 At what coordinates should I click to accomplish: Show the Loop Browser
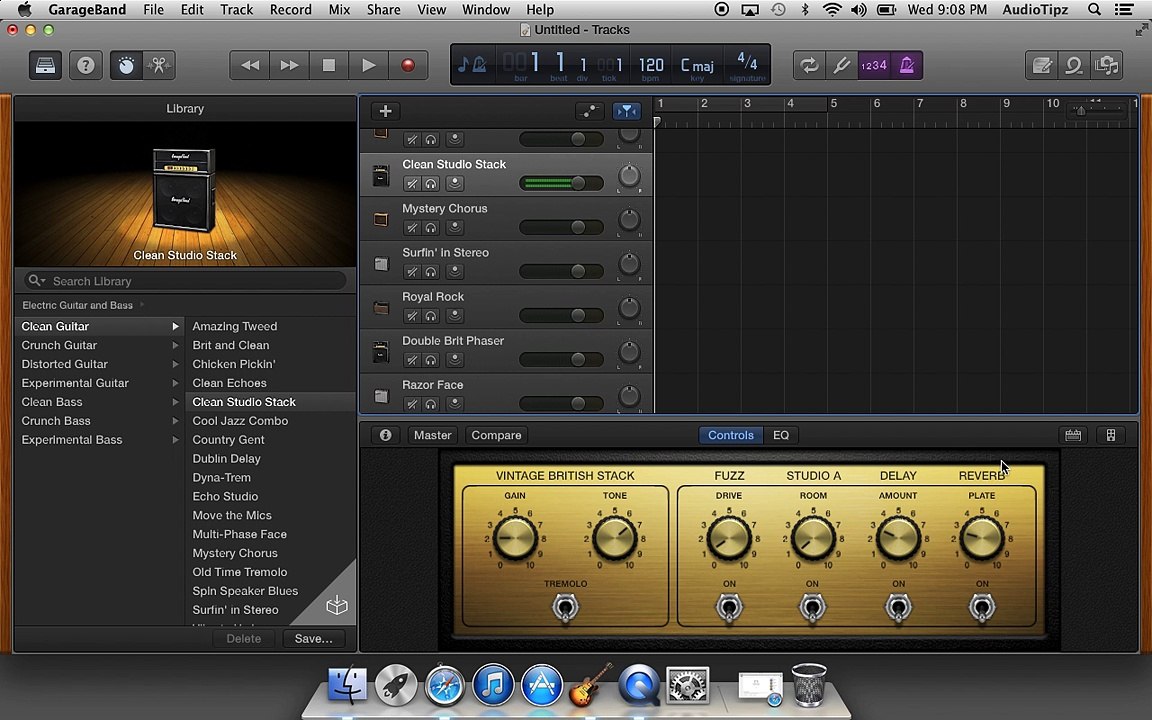coord(1073,65)
